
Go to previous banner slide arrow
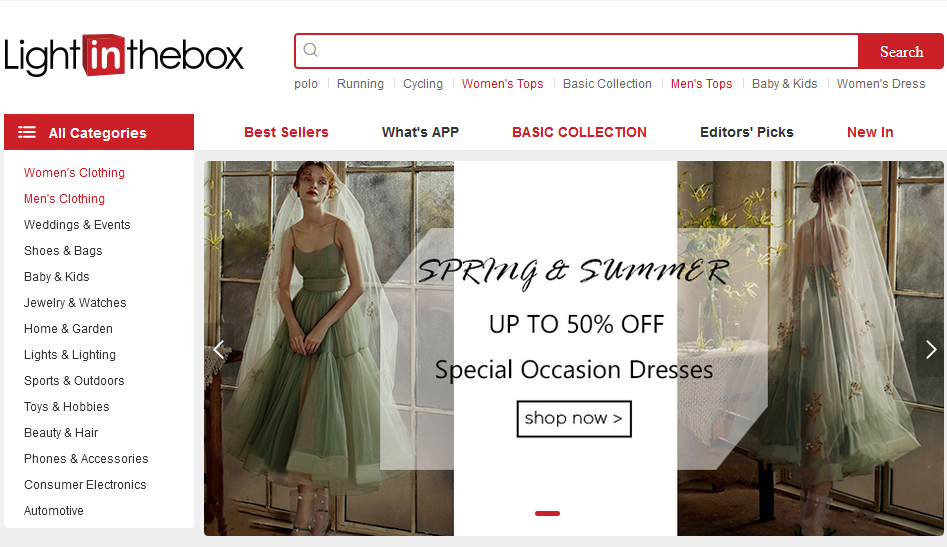point(219,349)
